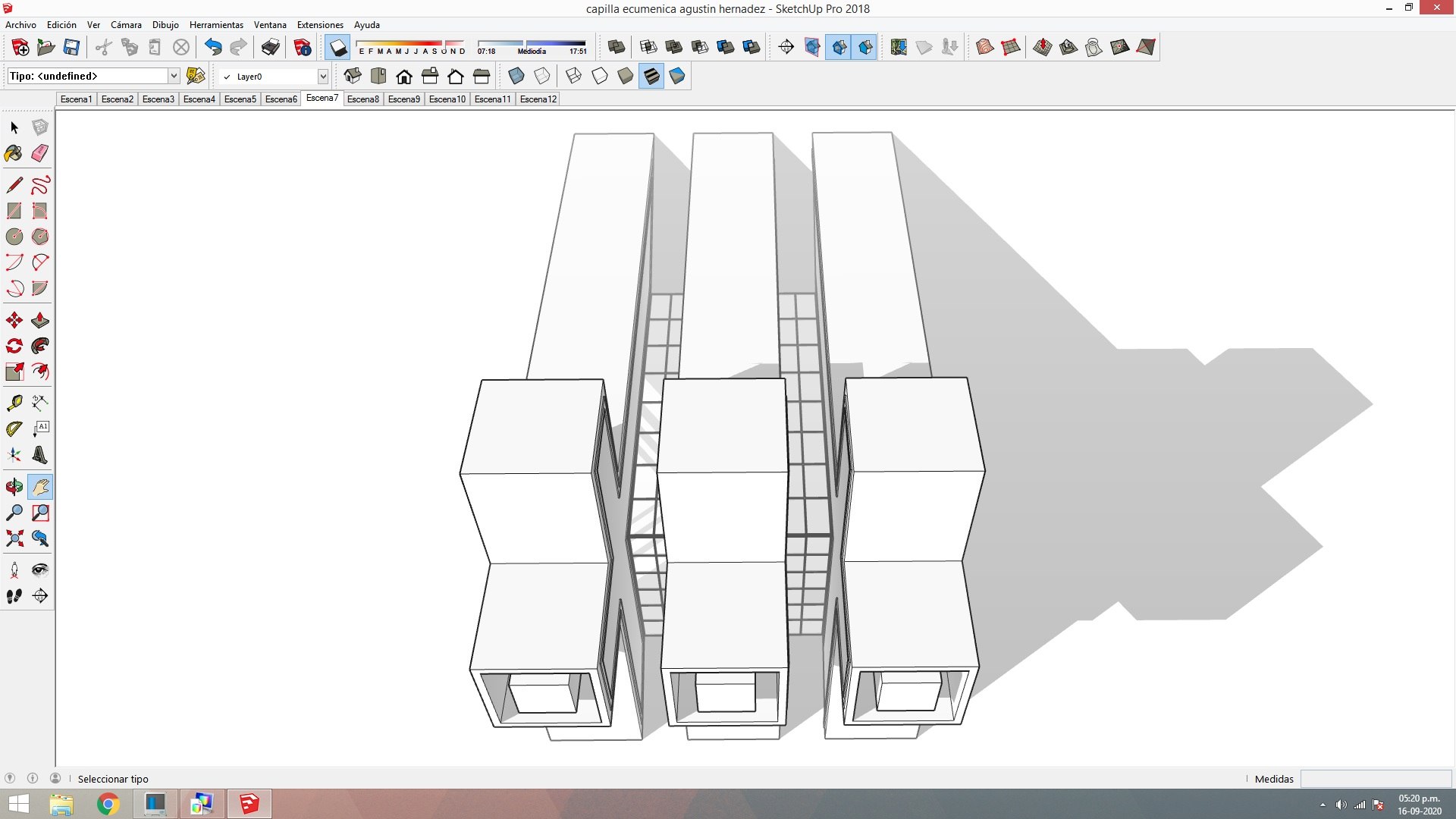Screen dimensions: 1456x819
Task: Switch to Front standard view
Action: click(x=404, y=76)
